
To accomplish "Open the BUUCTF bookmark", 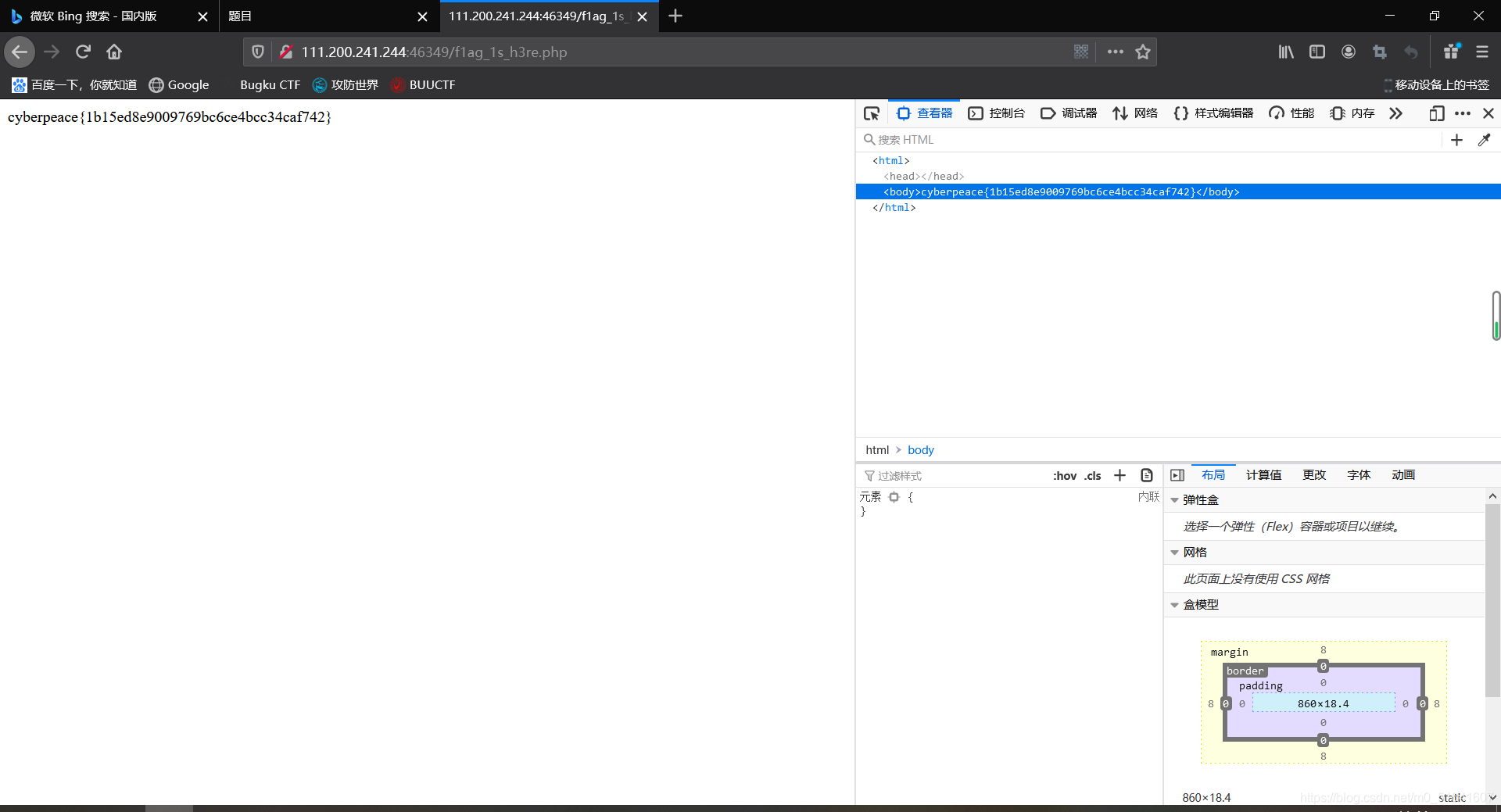I will [x=423, y=85].
